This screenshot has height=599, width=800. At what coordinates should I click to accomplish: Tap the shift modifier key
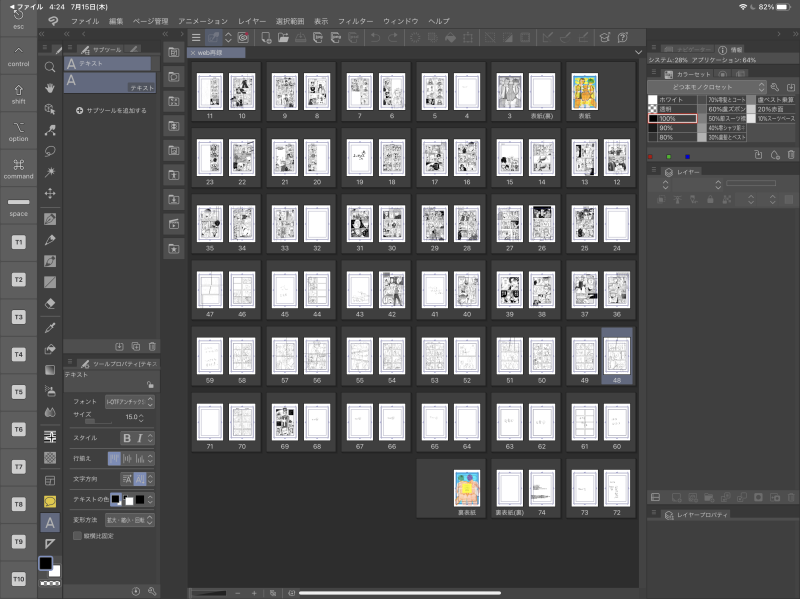pos(18,94)
